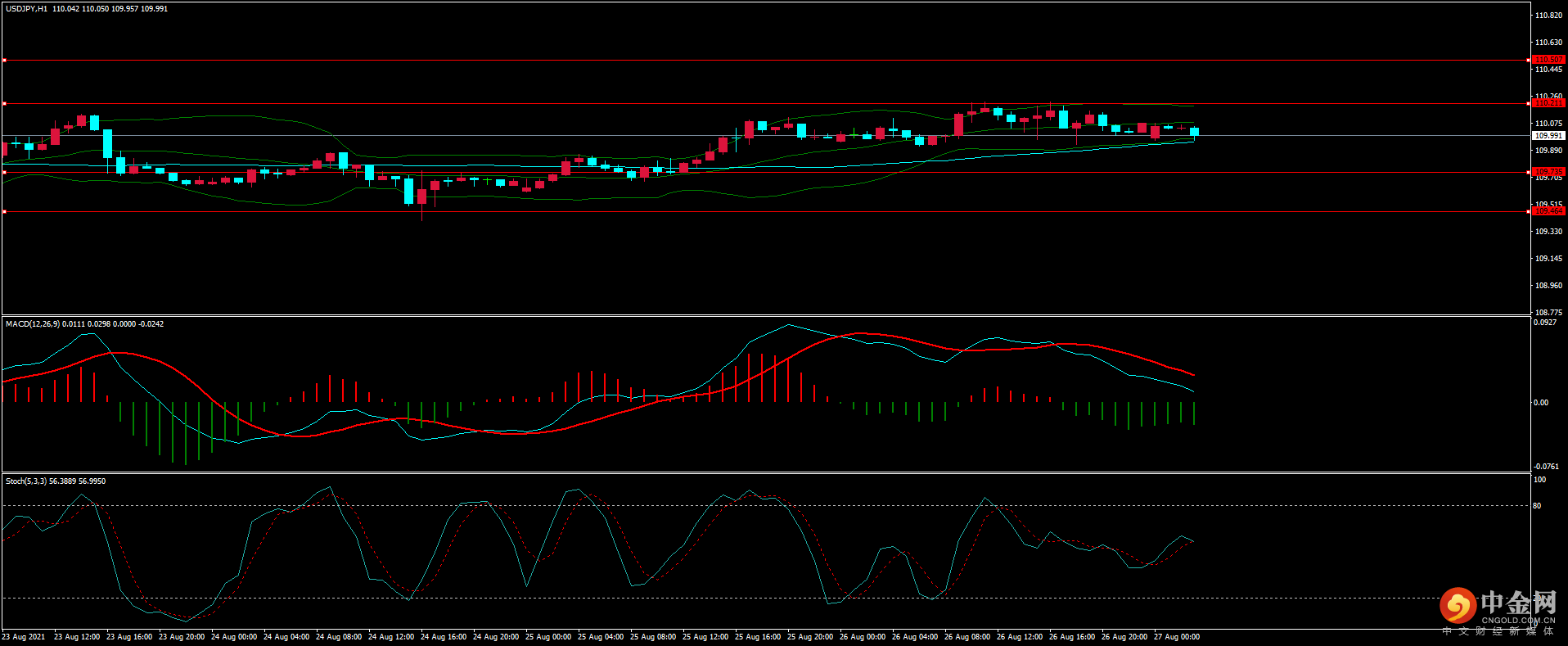This screenshot has height=646, width=1568.
Task: Click the white 109.991 current price tag
Action: pos(1548,136)
